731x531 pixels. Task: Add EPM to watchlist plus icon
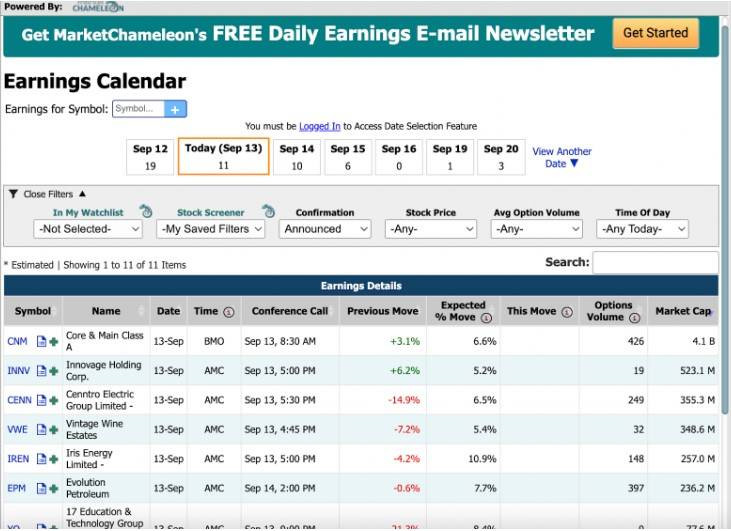tap(54, 489)
